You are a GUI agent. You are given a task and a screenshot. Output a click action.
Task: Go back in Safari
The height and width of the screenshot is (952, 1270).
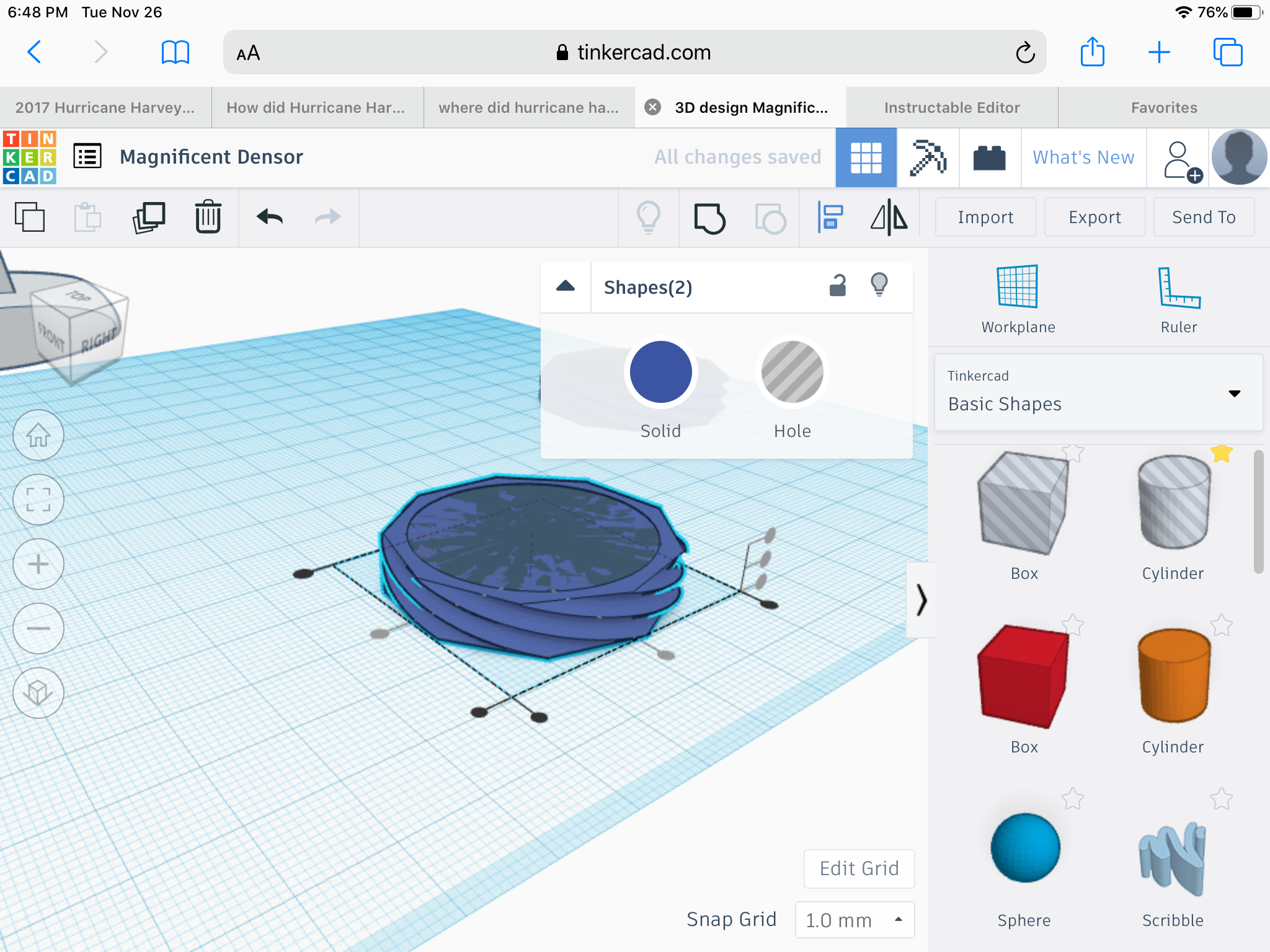click(x=35, y=52)
